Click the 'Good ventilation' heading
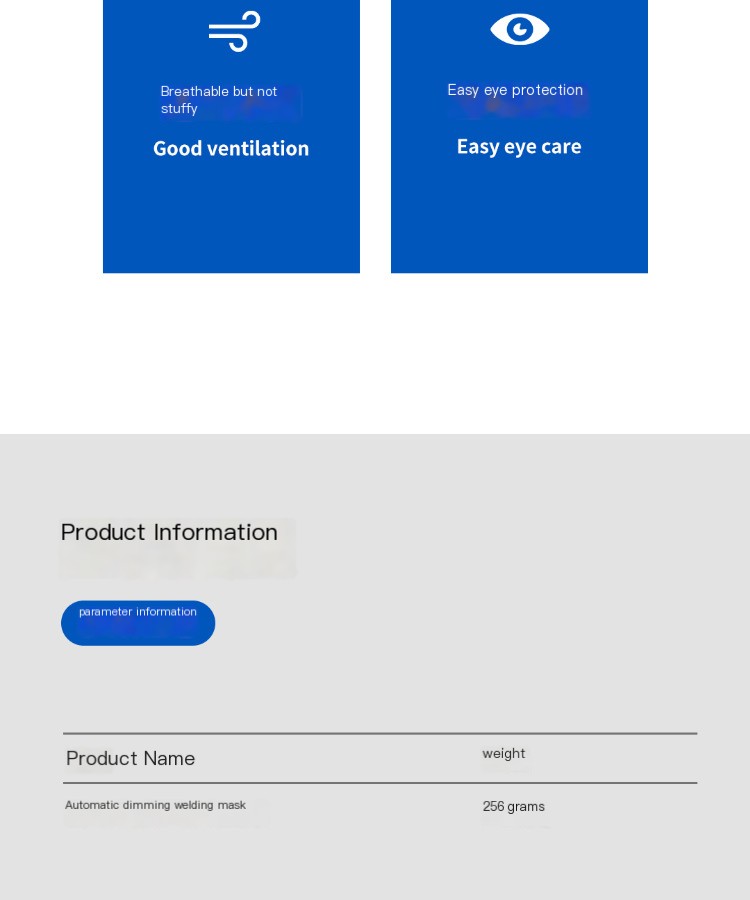Image resolution: width=750 pixels, height=900 pixels. 231,149
